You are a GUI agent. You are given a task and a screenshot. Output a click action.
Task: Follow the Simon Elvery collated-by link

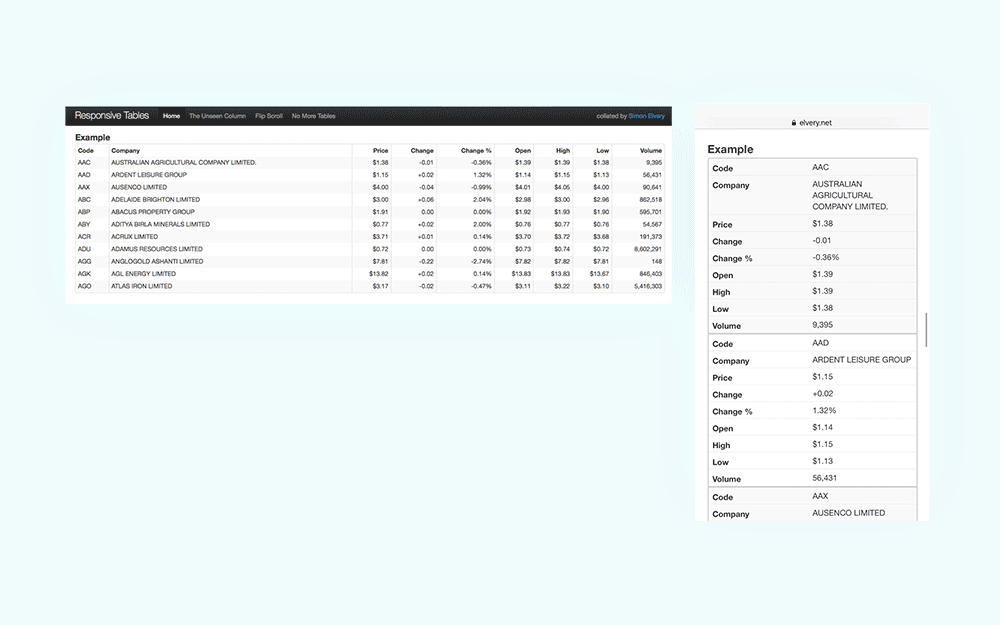coord(646,115)
